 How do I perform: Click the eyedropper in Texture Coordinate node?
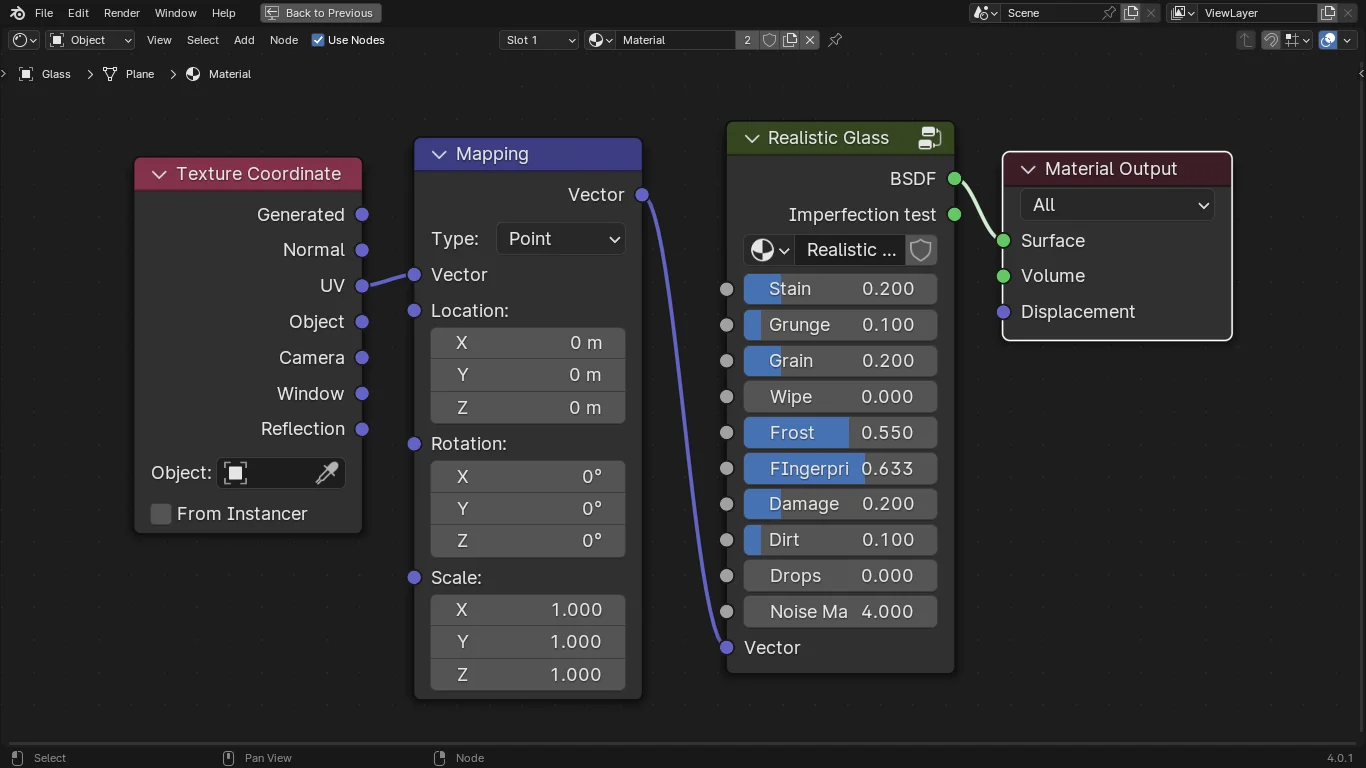click(327, 473)
